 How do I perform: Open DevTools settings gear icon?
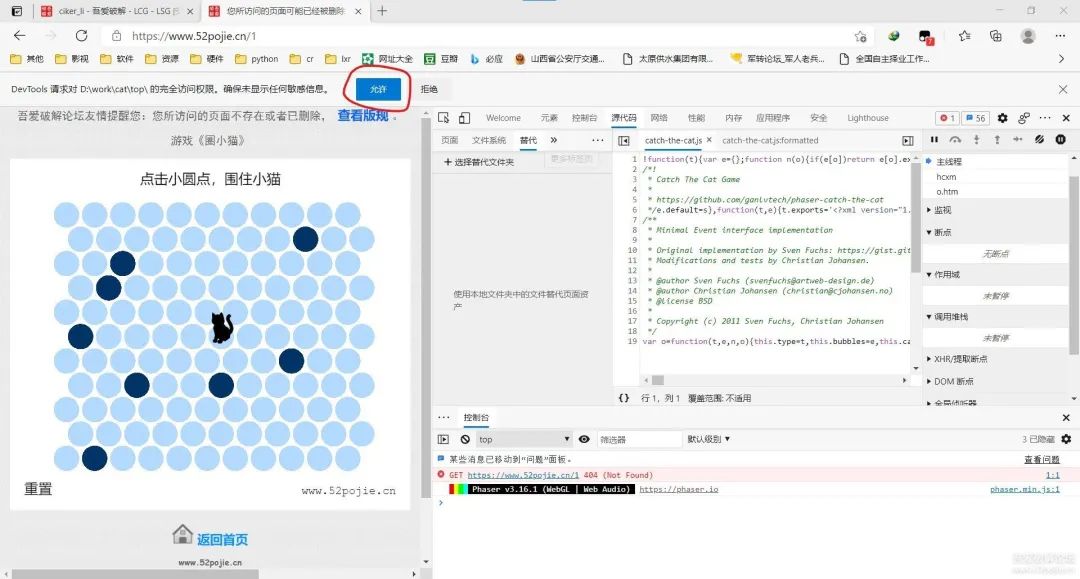click(x=1003, y=118)
